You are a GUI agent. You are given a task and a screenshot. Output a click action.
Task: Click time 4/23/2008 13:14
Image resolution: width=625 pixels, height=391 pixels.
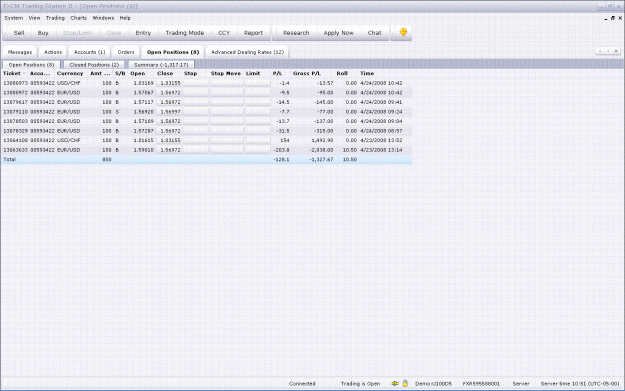pos(381,150)
